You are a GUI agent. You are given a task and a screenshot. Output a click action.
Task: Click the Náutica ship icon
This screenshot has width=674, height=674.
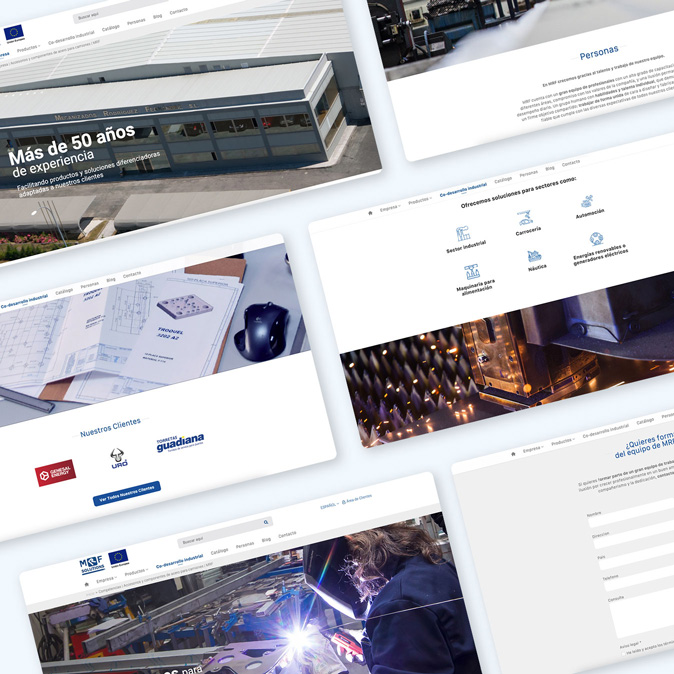[x=534, y=256]
